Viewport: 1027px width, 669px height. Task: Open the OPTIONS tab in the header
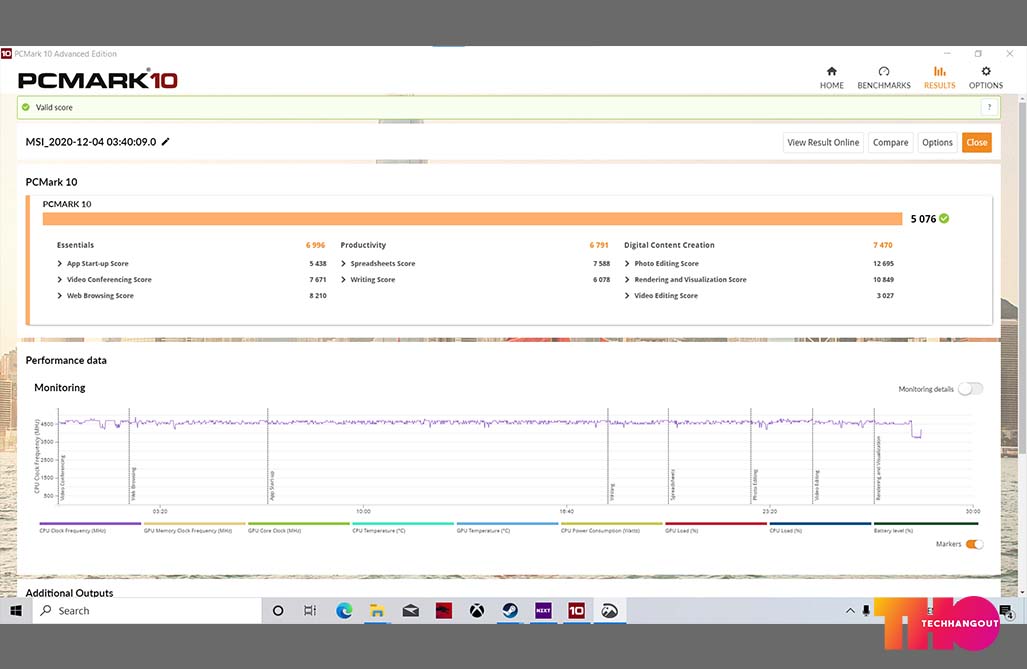(986, 77)
